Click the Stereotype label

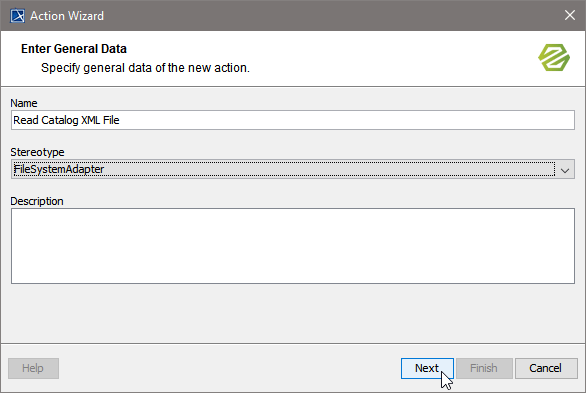pos(37,152)
